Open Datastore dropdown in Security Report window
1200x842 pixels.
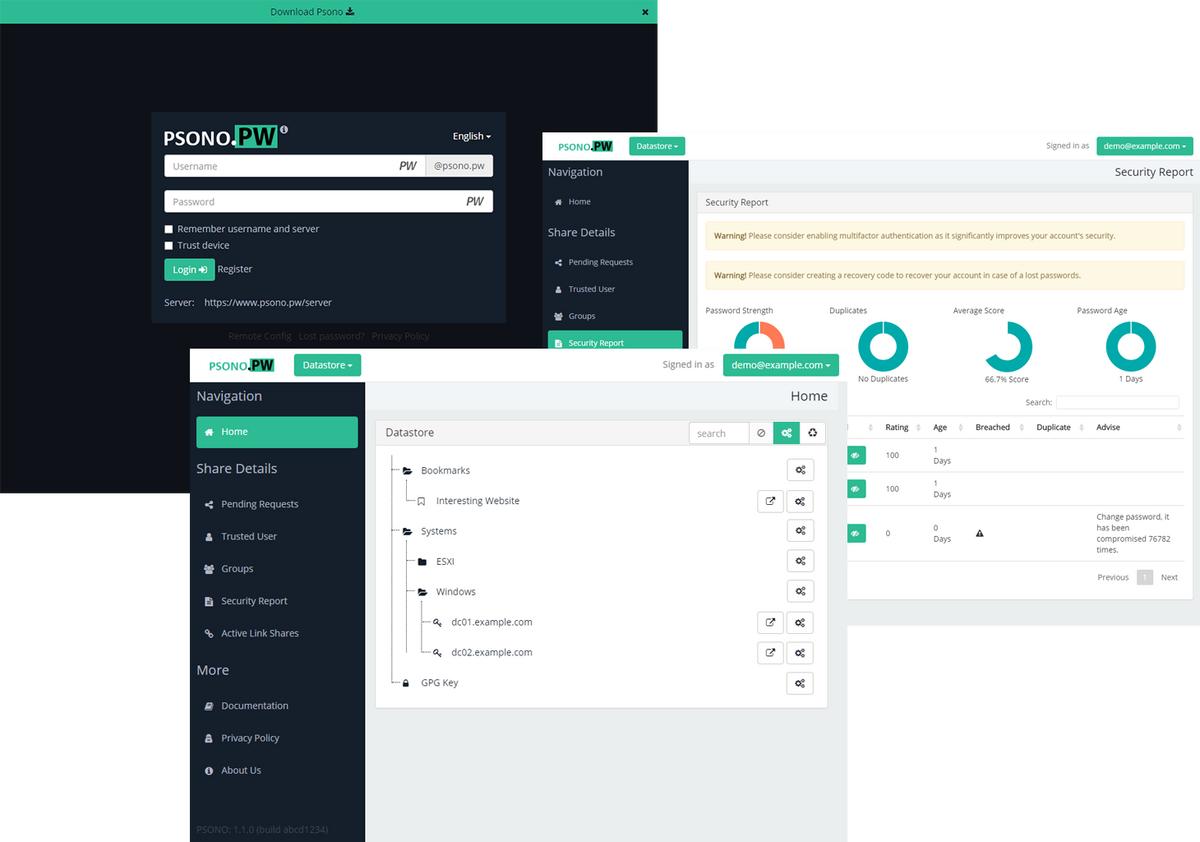coord(658,146)
